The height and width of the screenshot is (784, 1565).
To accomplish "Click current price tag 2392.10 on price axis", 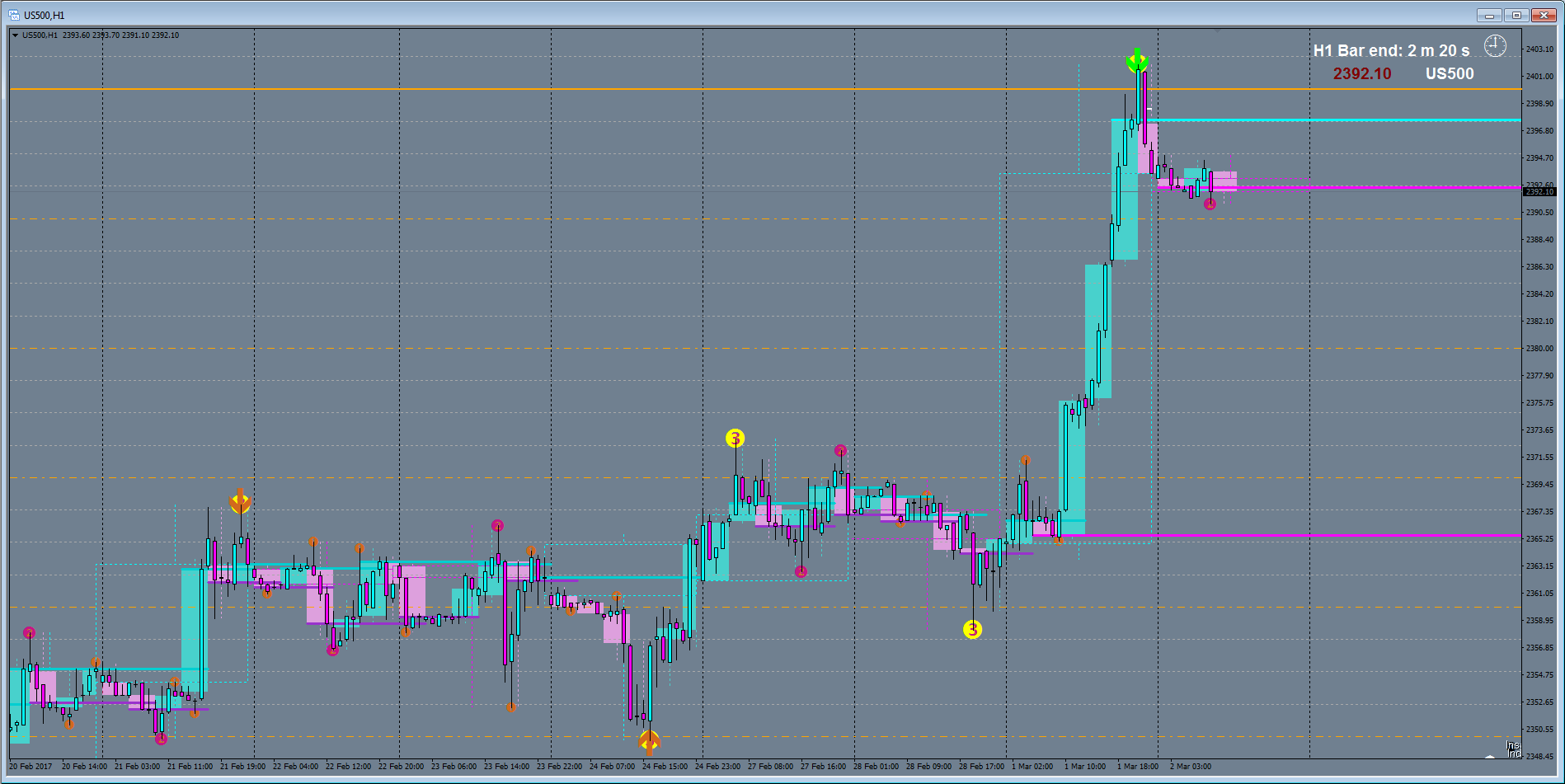I will click(x=1539, y=192).
